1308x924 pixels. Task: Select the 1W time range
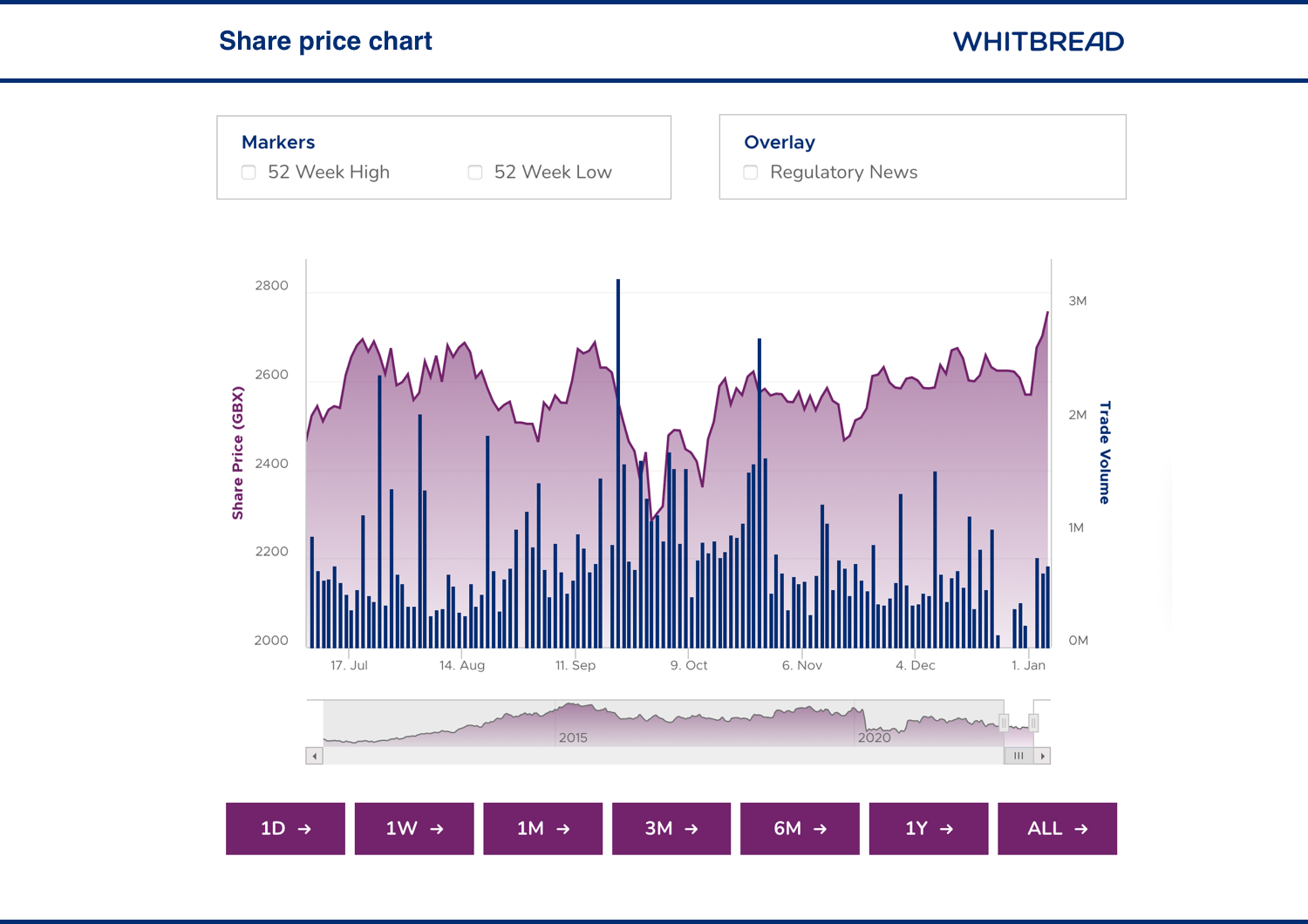coord(413,828)
